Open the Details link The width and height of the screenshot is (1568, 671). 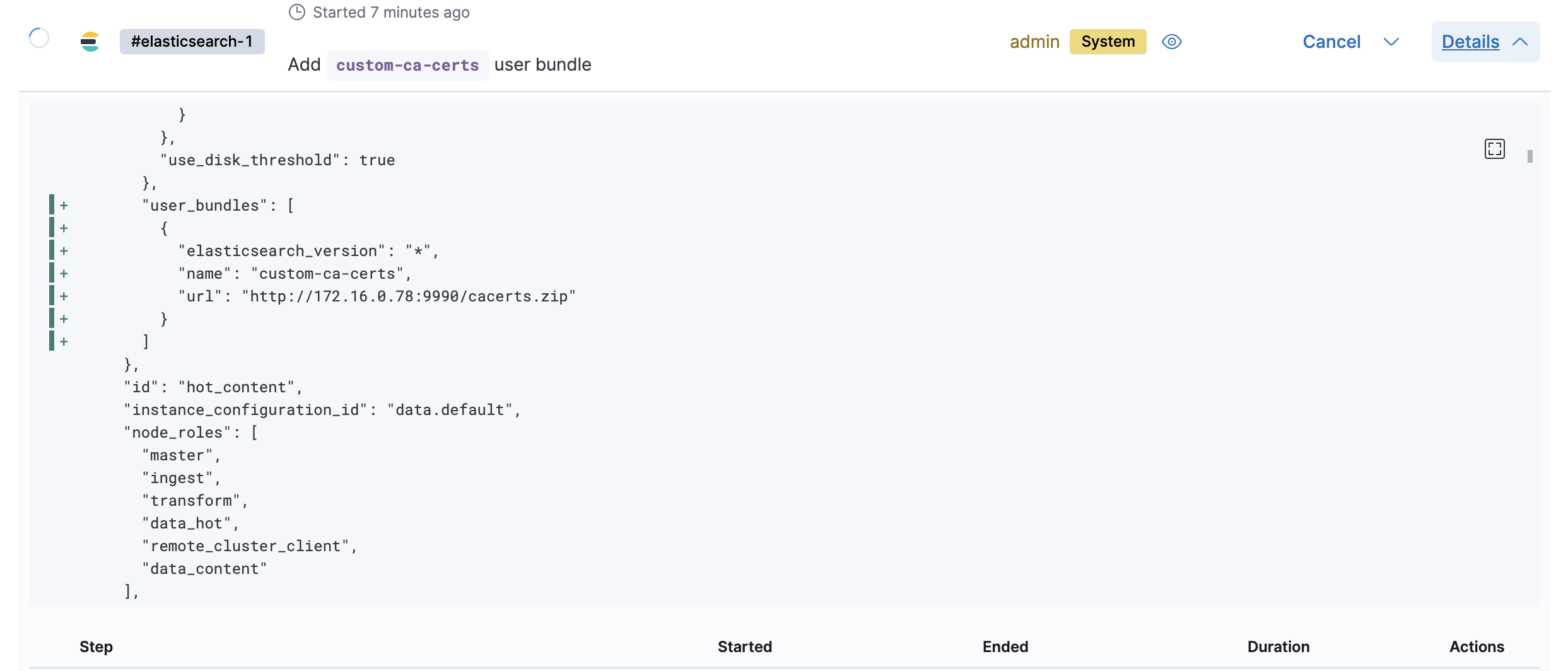(x=1470, y=42)
